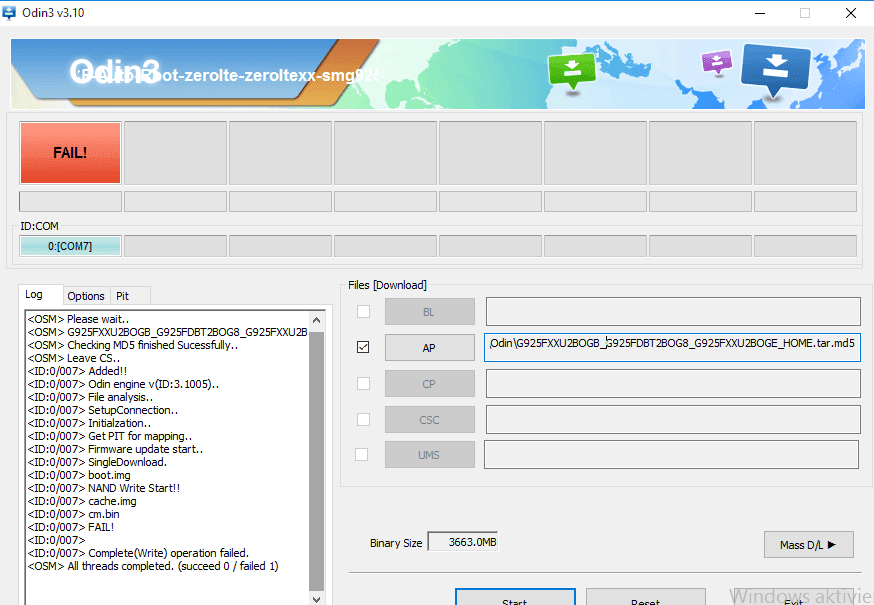Image resolution: width=874 pixels, height=605 pixels.
Task: Click the first progress bar under FAIL!
Action: click(70, 201)
